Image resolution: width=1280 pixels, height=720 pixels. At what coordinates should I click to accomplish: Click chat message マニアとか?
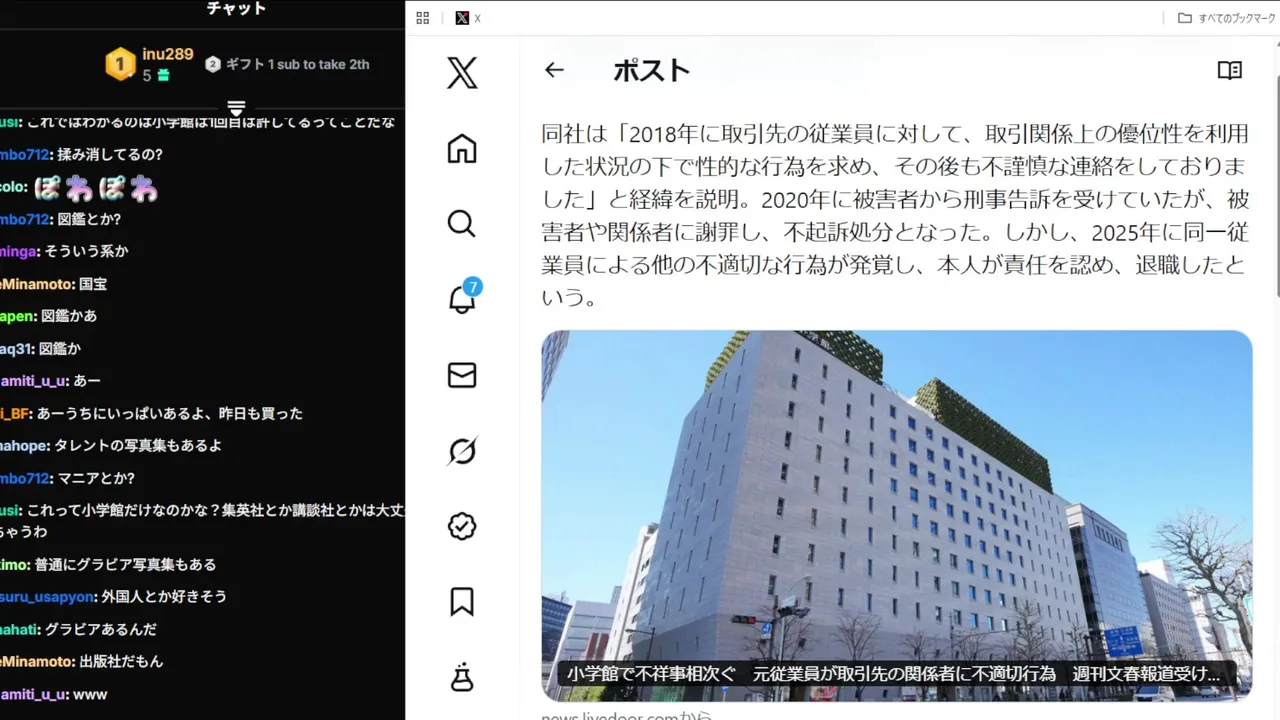coord(96,478)
